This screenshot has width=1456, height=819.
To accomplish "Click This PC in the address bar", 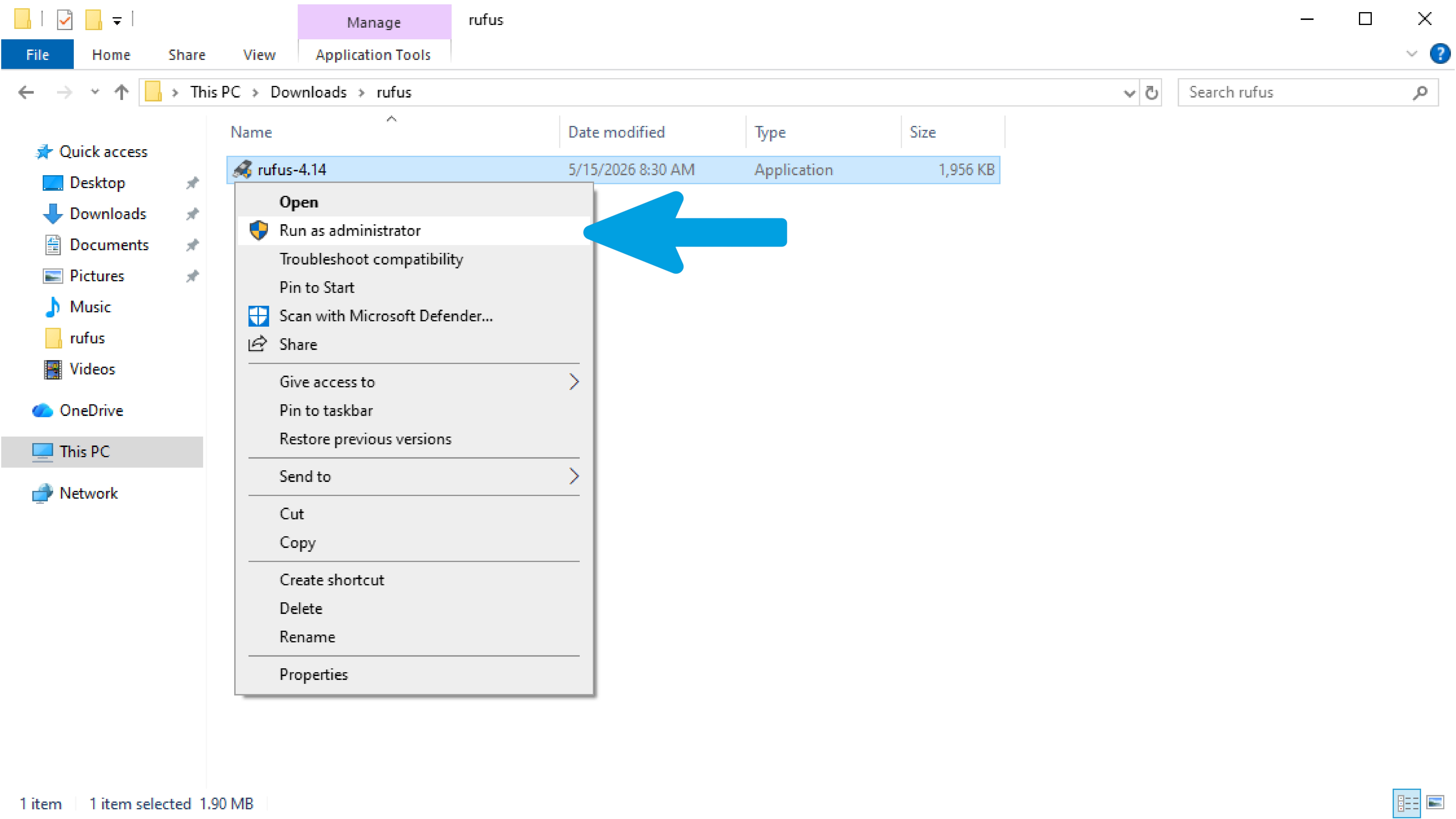I will (x=215, y=92).
